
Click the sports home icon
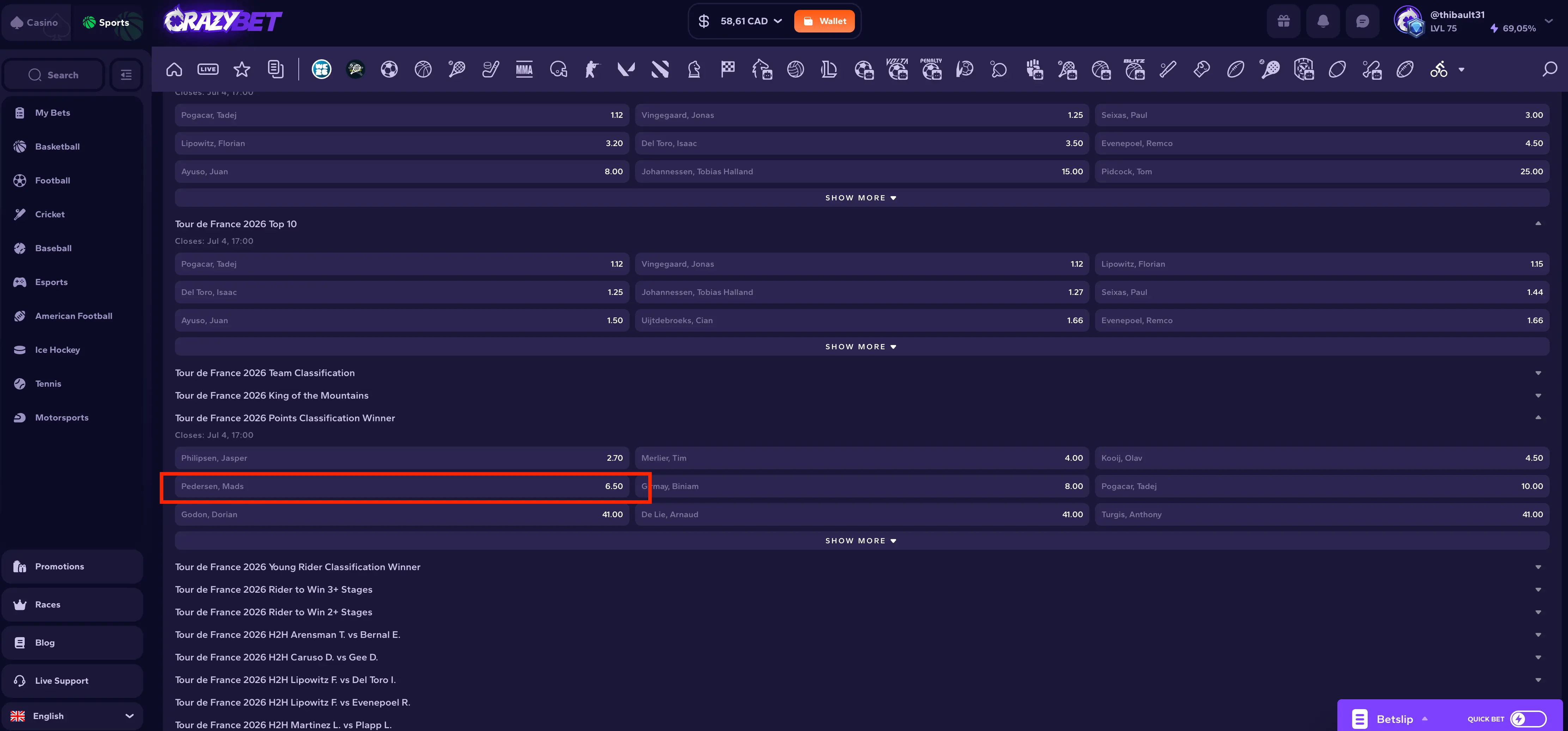[x=174, y=70]
